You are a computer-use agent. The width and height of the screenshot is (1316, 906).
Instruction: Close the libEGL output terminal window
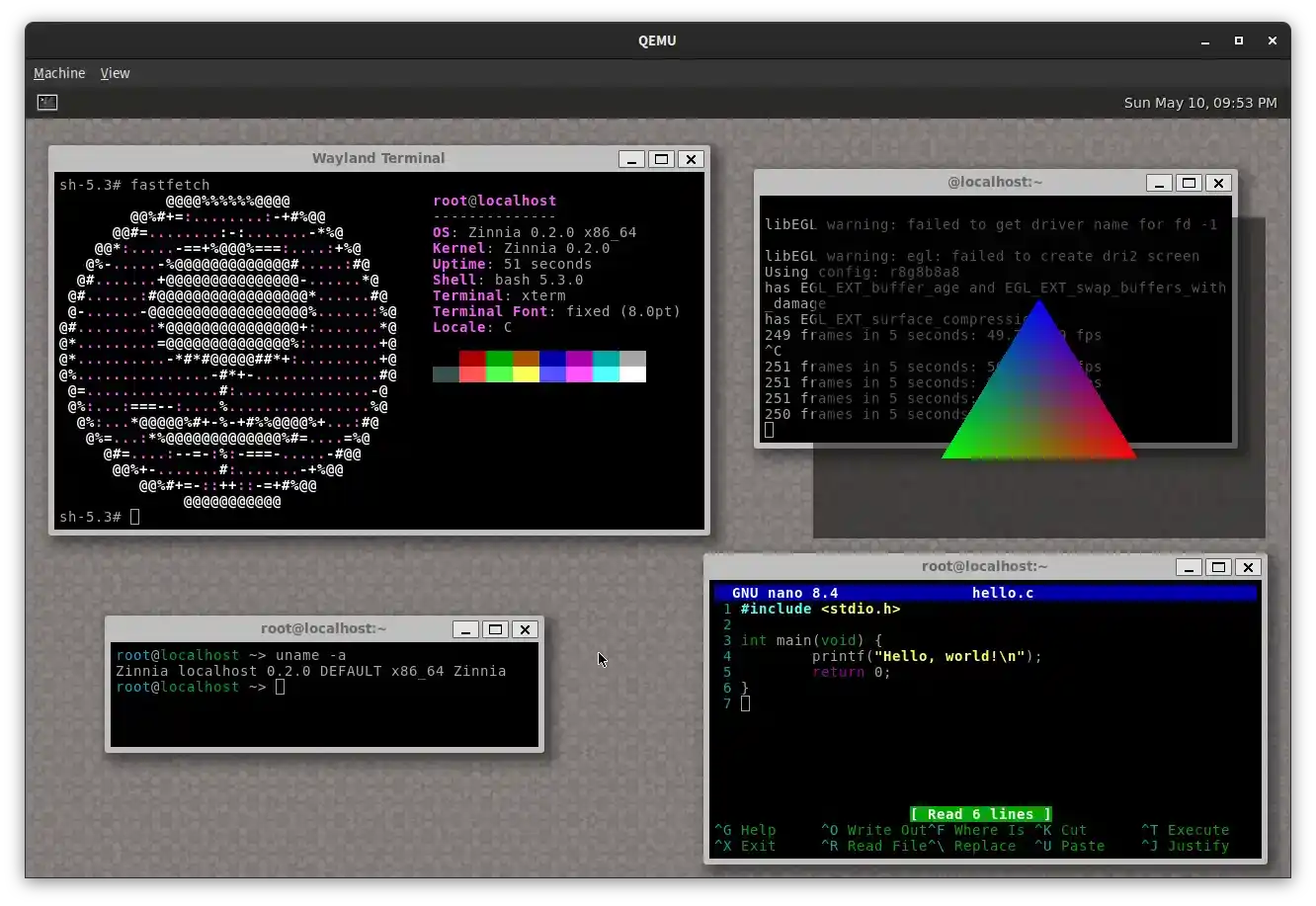1219,183
